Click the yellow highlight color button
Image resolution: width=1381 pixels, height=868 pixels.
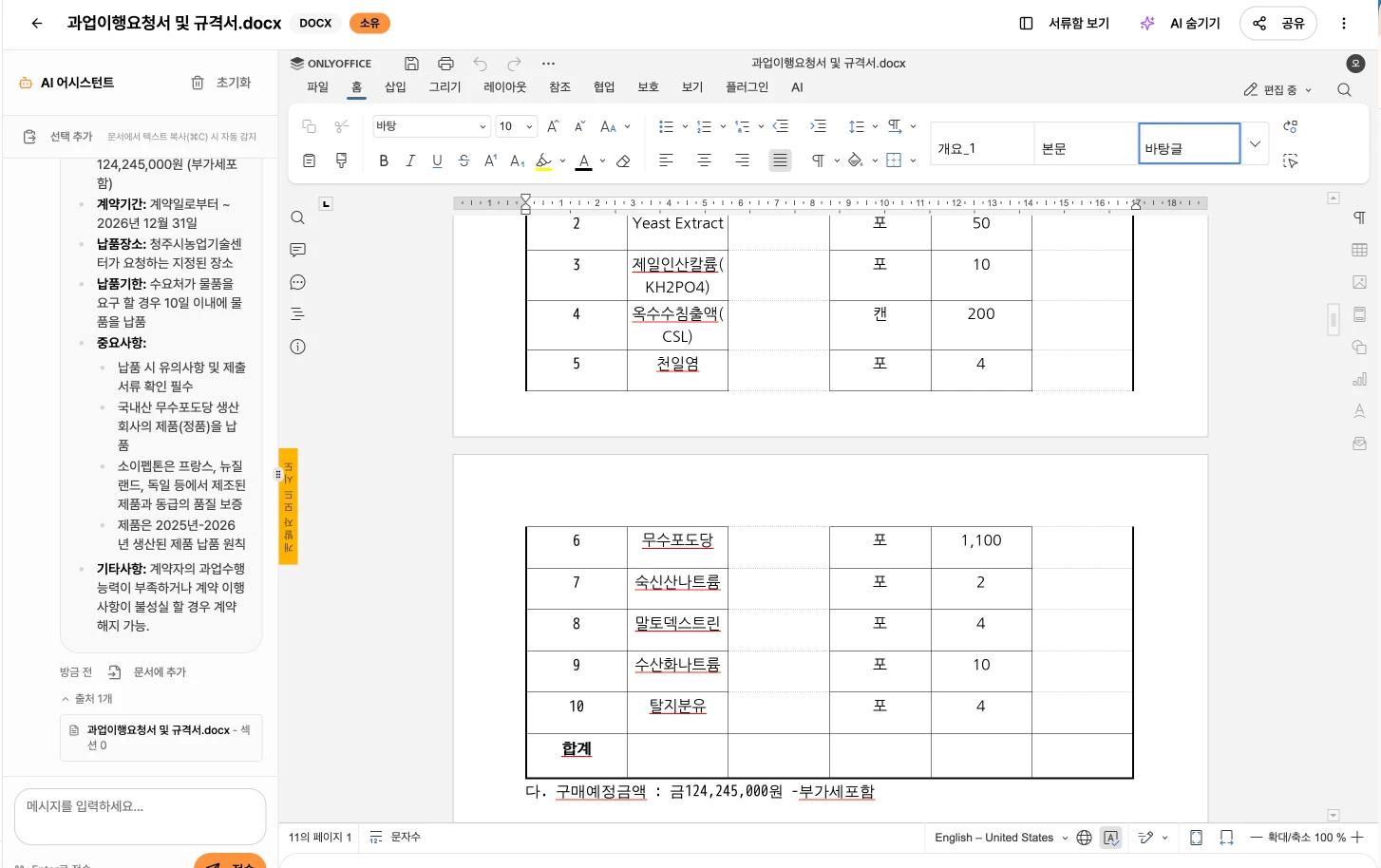point(543,161)
